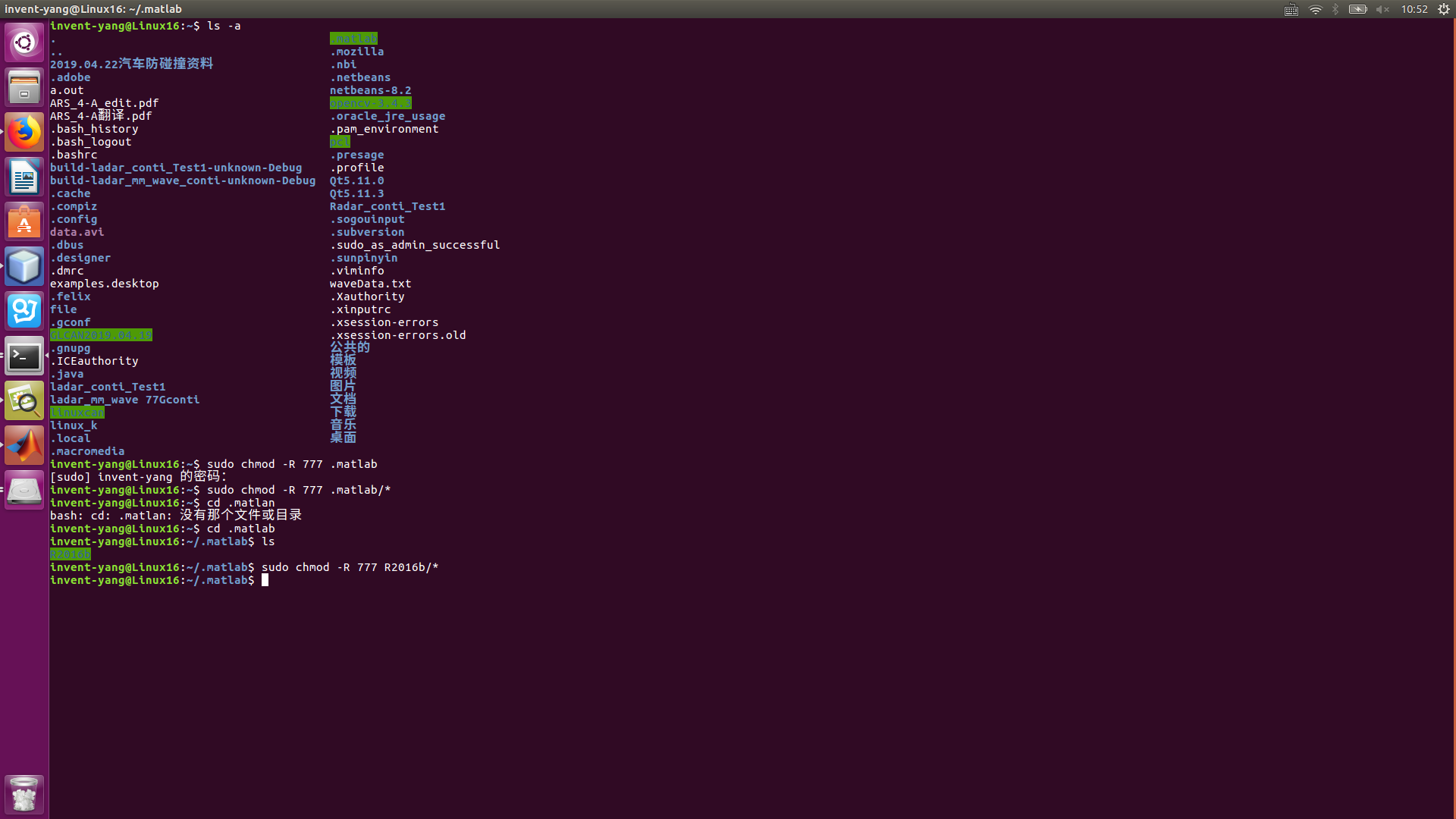Launch the Files manager from launcher
Screen dimensions: 1456x819
click(24, 87)
